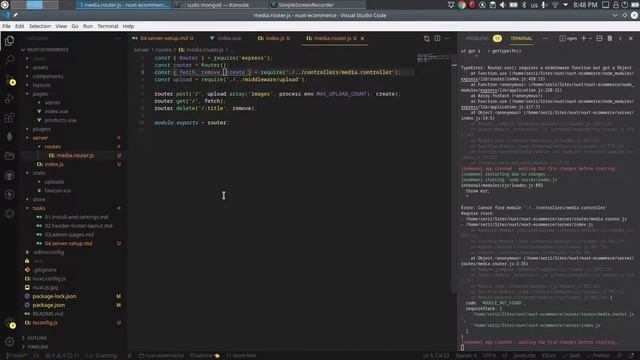Collapse the routes folder
The width and height of the screenshot is (640, 360).
pos(52,147)
